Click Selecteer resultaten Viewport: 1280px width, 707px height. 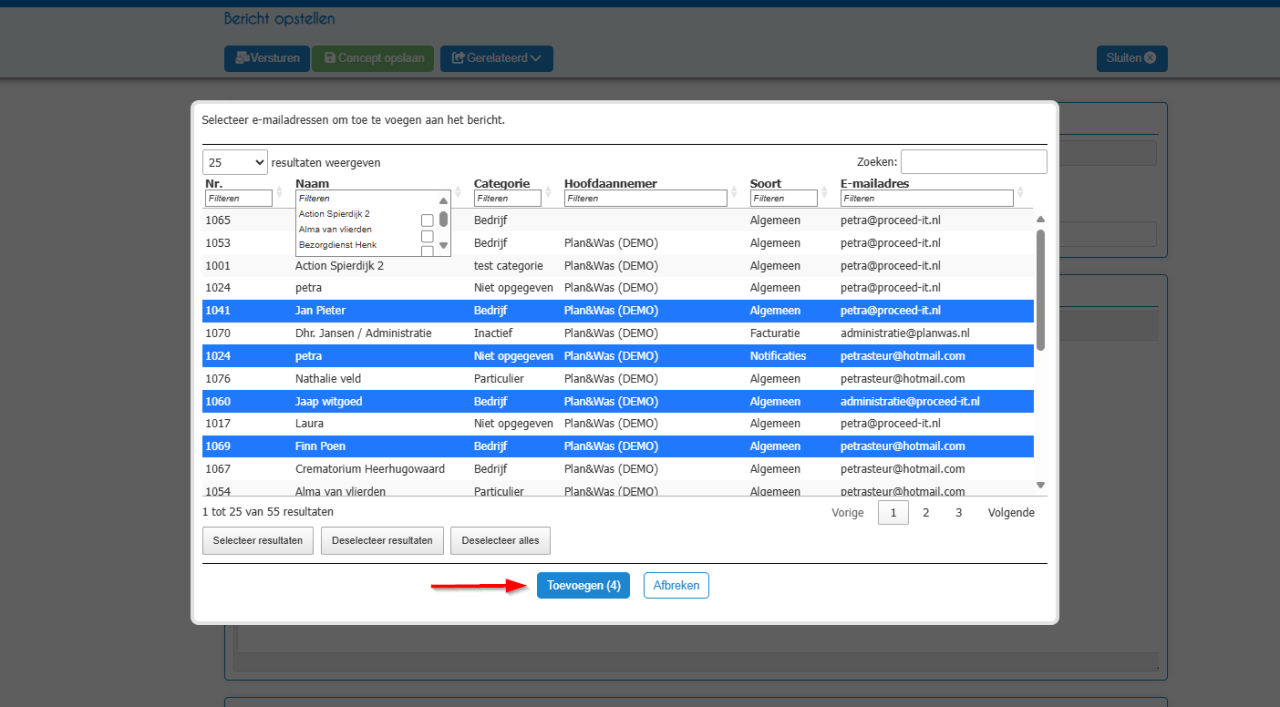coord(258,541)
